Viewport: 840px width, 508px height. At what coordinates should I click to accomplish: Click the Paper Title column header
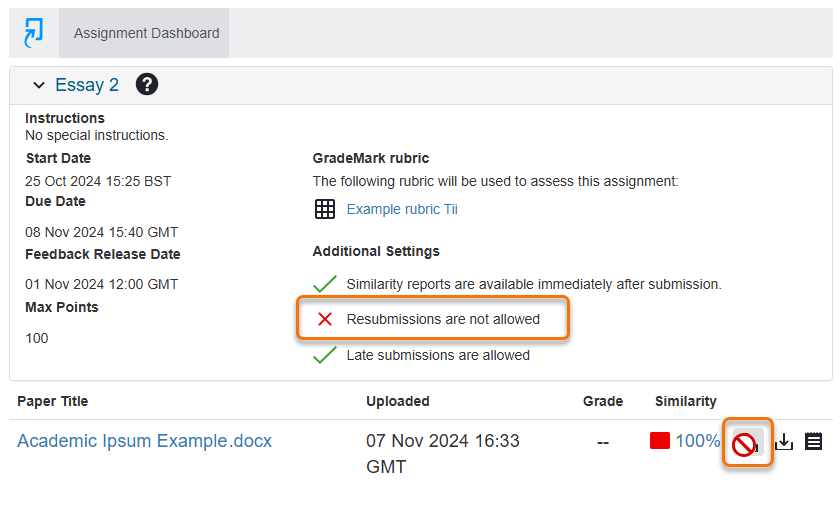click(53, 401)
